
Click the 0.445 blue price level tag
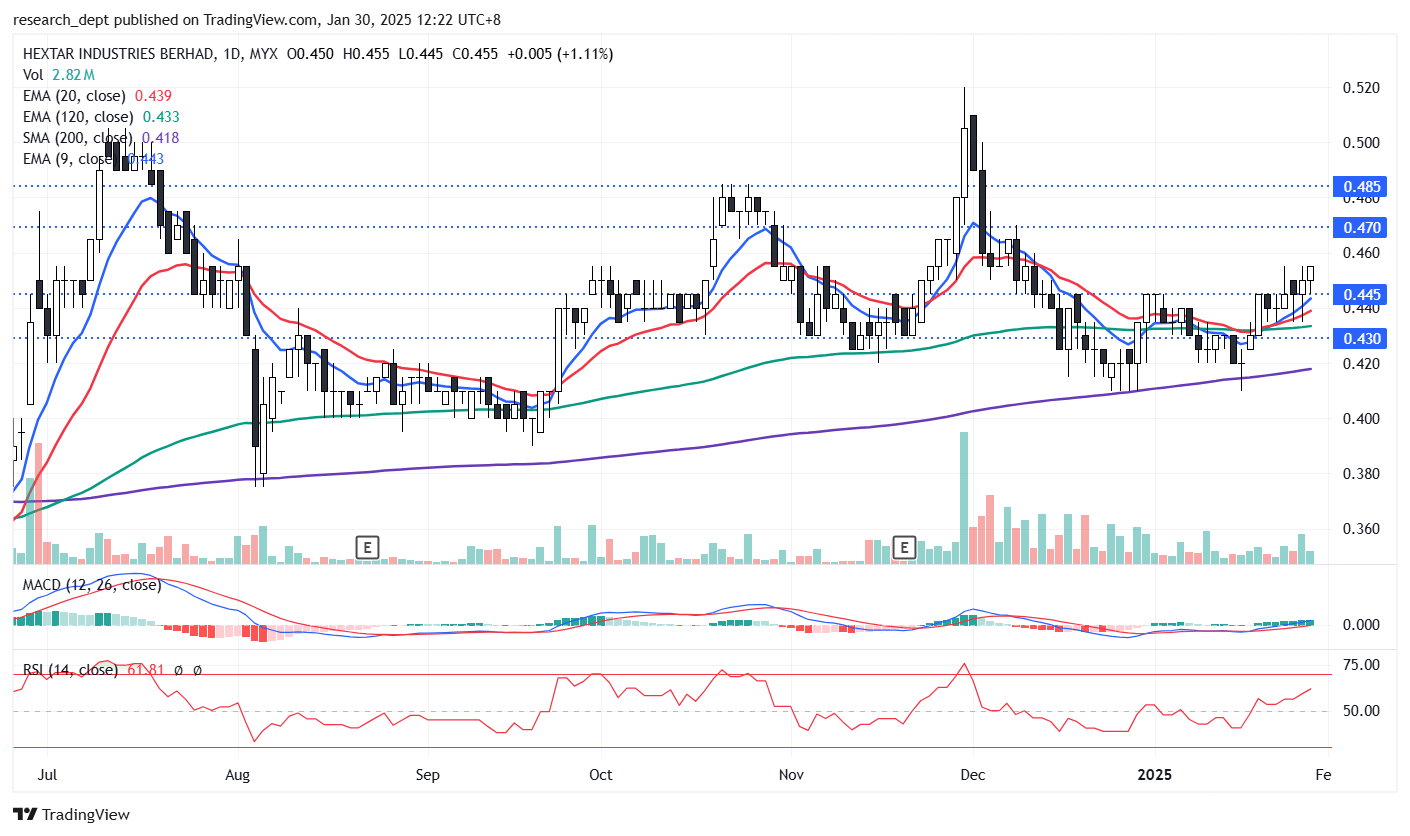(1362, 295)
